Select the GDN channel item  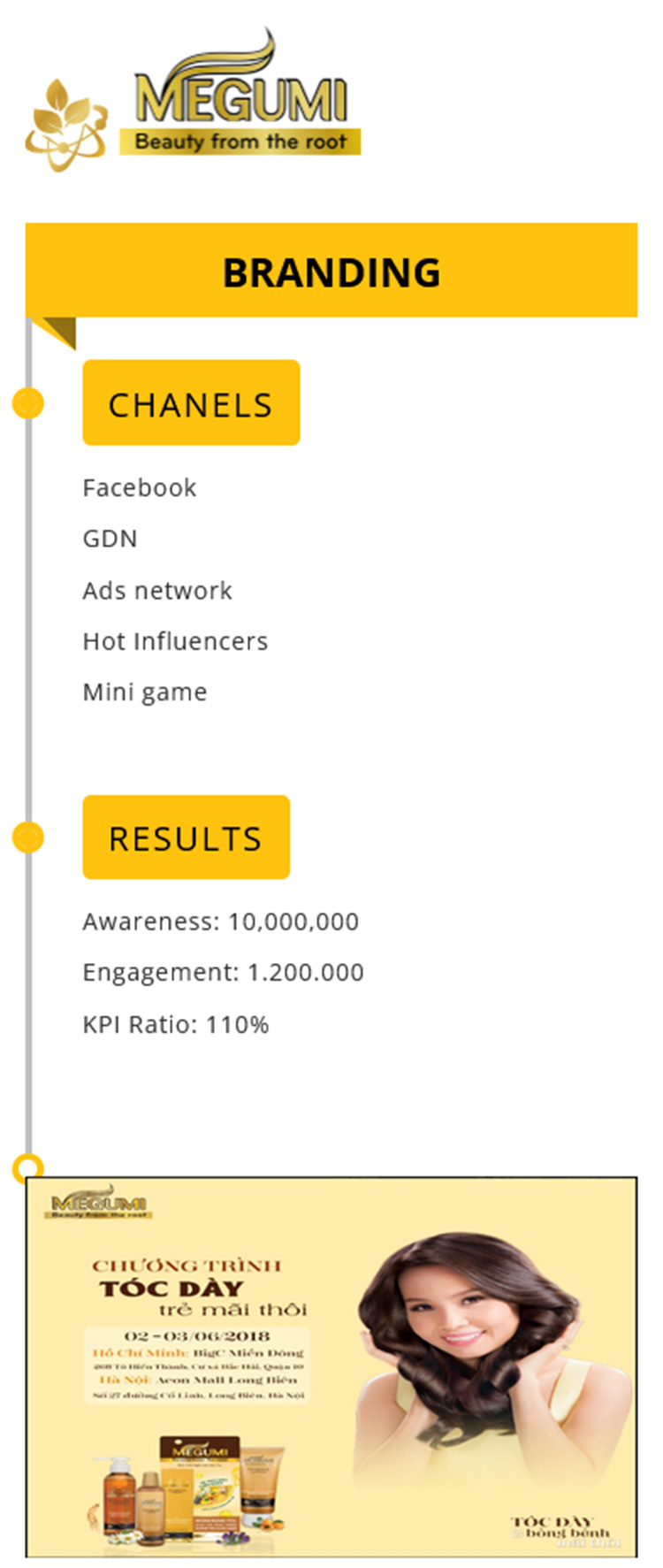point(110,539)
